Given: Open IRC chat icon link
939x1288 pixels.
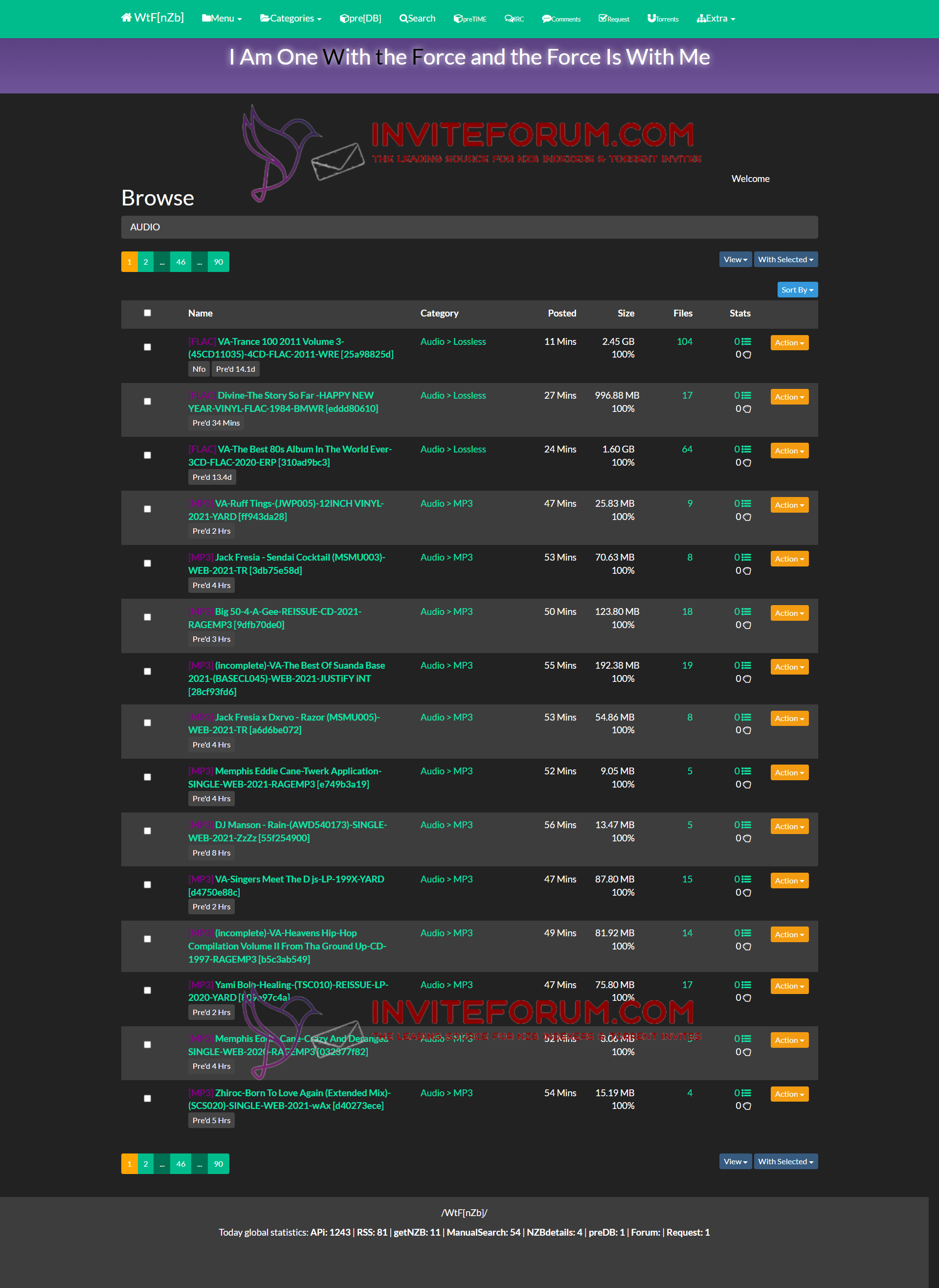Looking at the screenshot, I should 514,19.
